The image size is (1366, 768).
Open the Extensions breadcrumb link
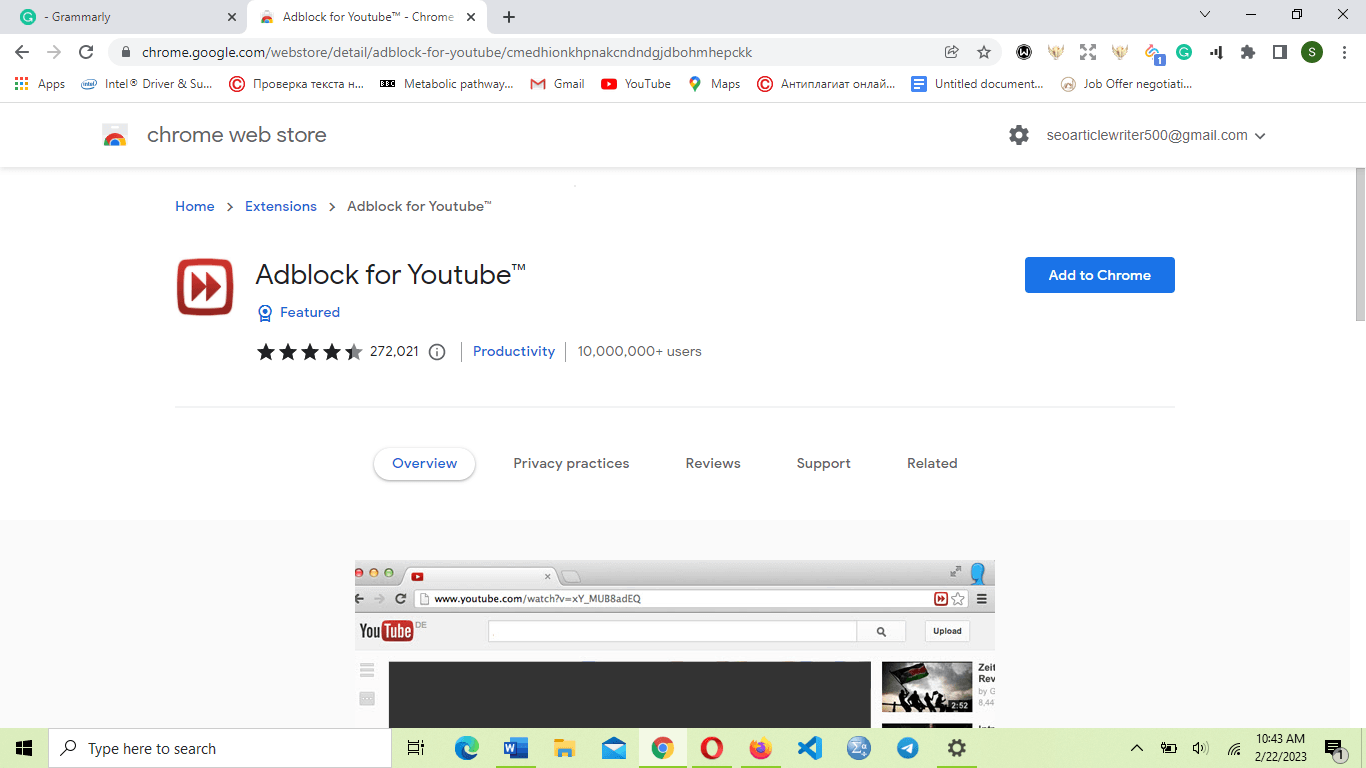pos(281,206)
